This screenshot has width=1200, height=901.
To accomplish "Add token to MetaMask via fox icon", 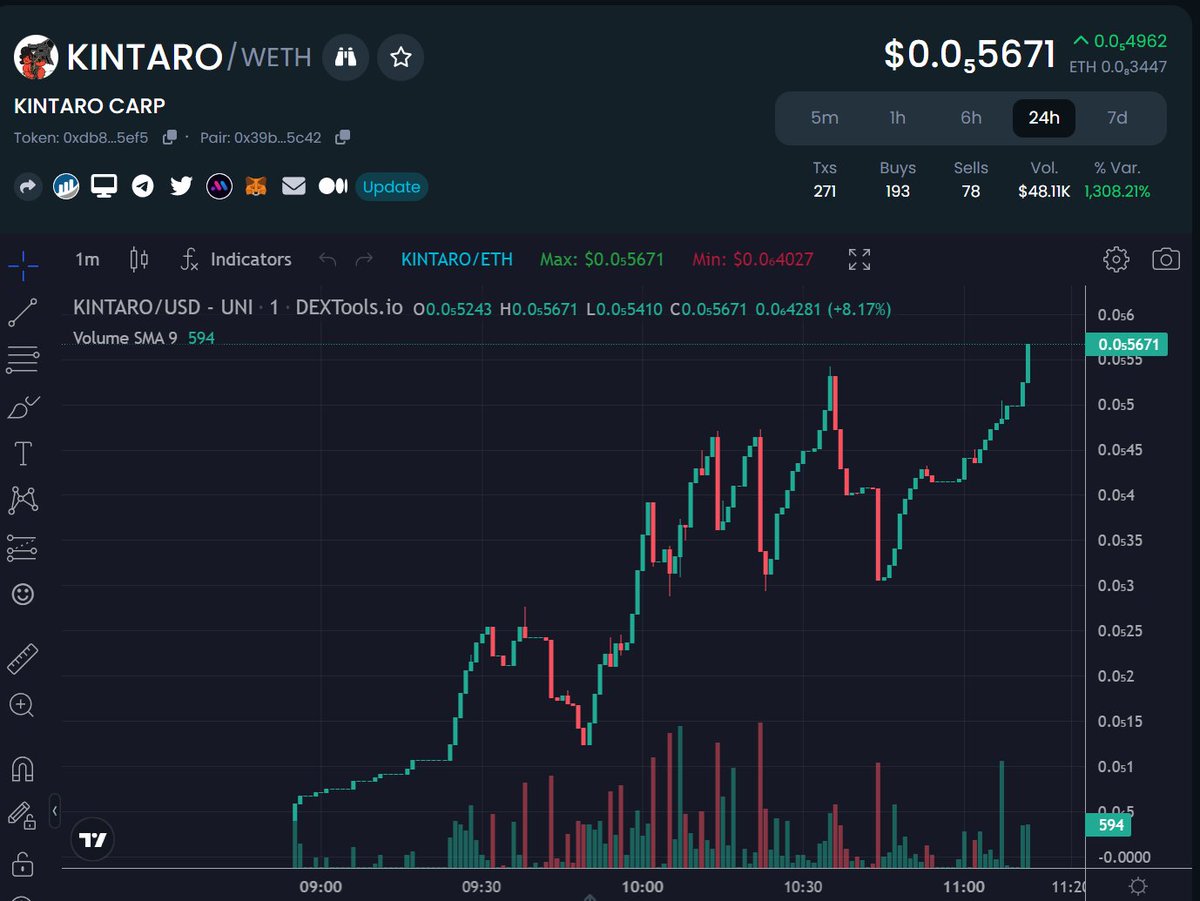I will (257, 186).
